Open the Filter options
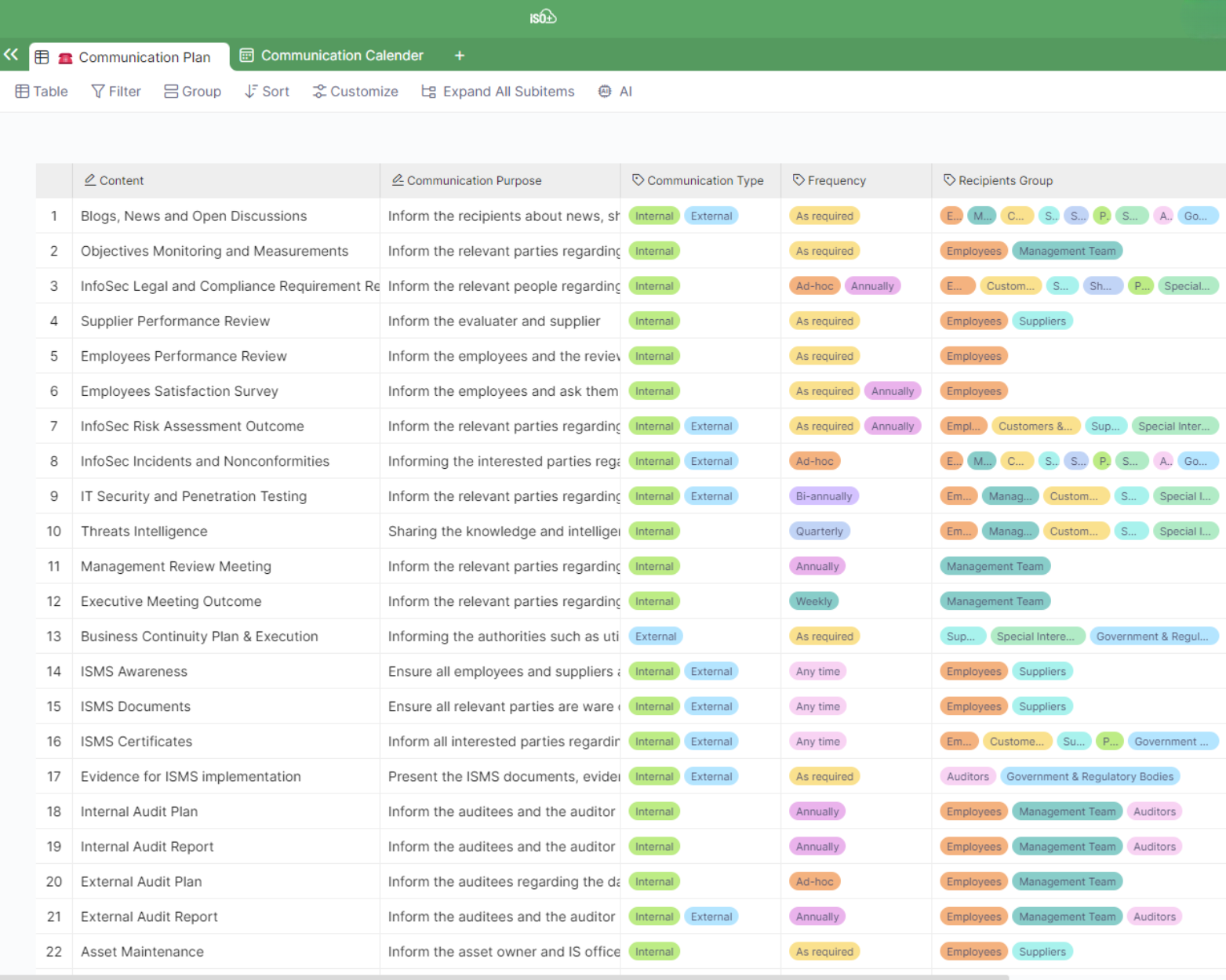Viewport: 1226px width, 980px height. click(x=116, y=92)
